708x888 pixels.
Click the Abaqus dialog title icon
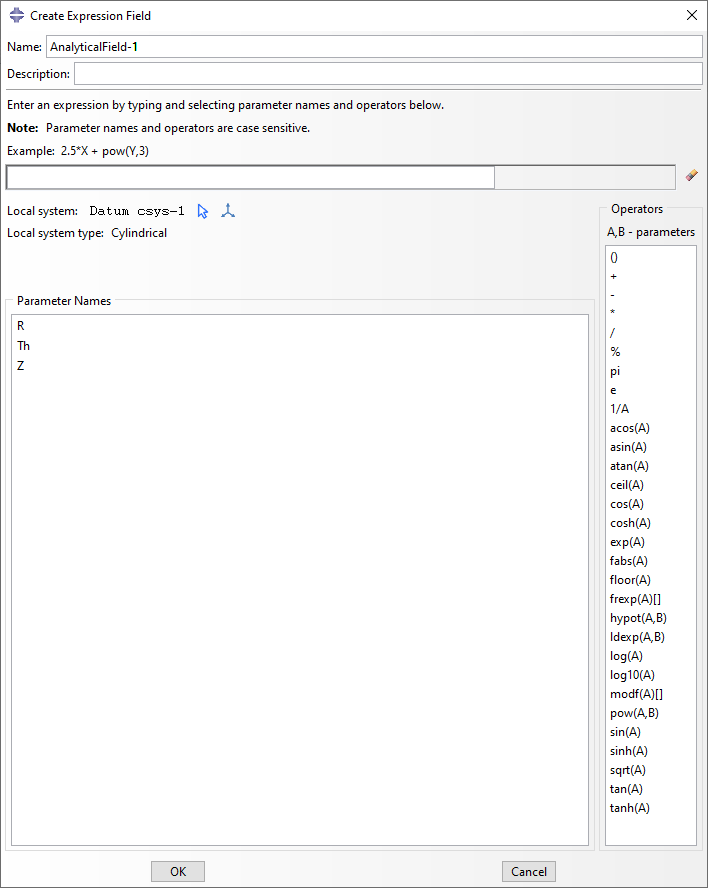(17, 15)
